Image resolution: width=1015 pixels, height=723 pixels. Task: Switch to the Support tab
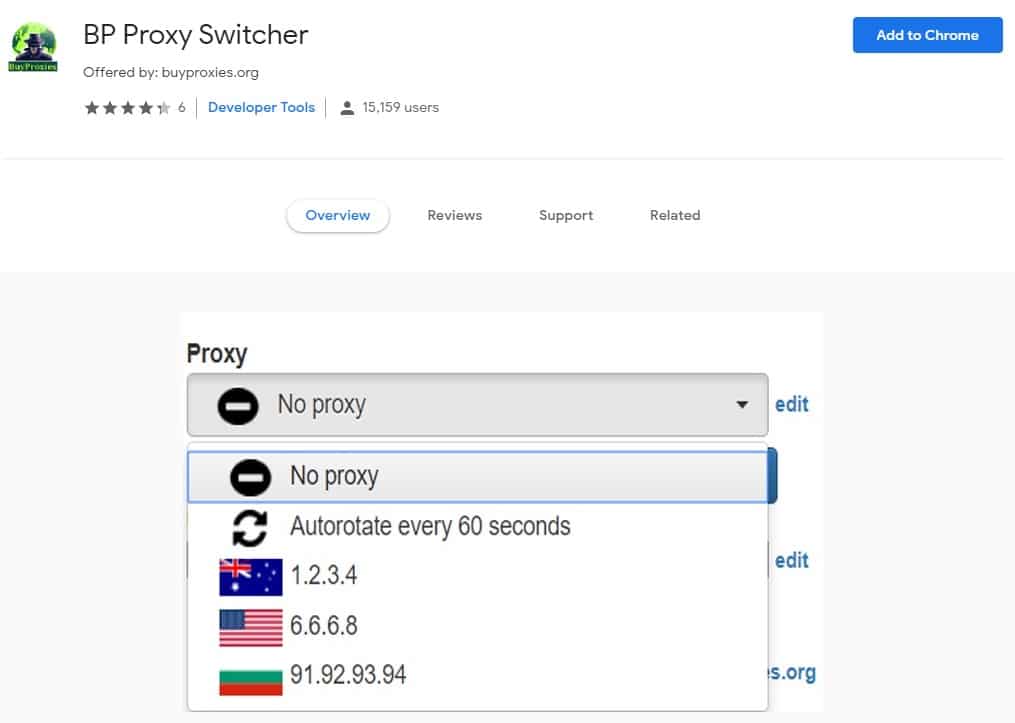[566, 216]
